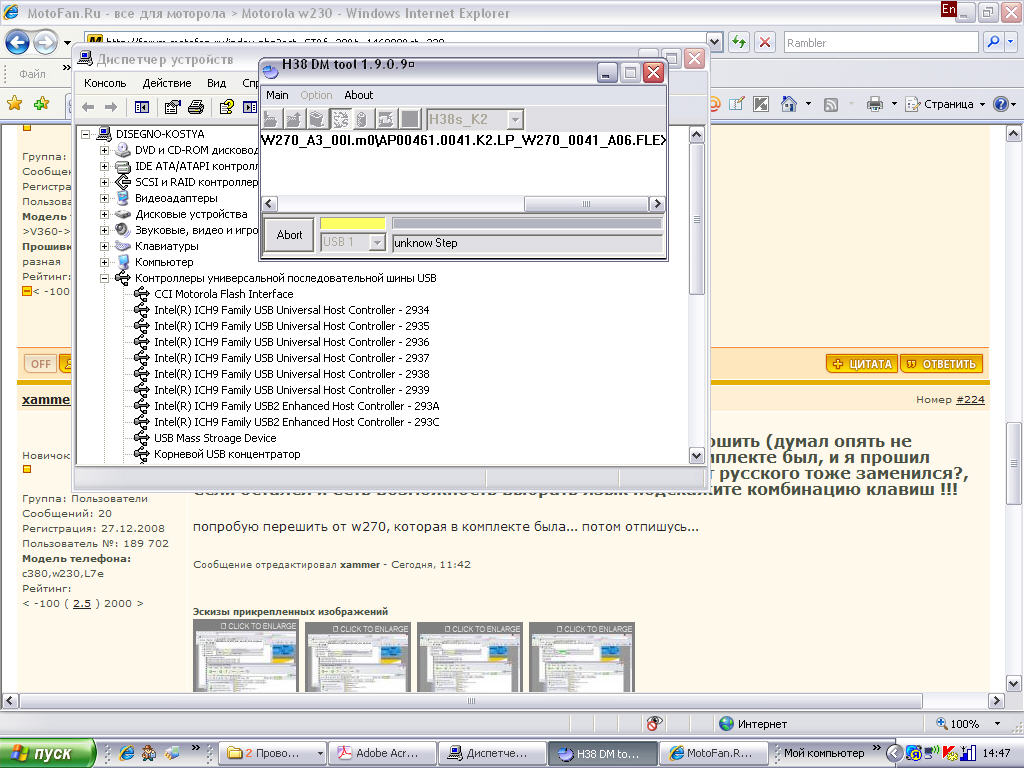Click the fifth H38 DM toolbar icon
The width and height of the screenshot is (1024, 768).
(x=362, y=120)
